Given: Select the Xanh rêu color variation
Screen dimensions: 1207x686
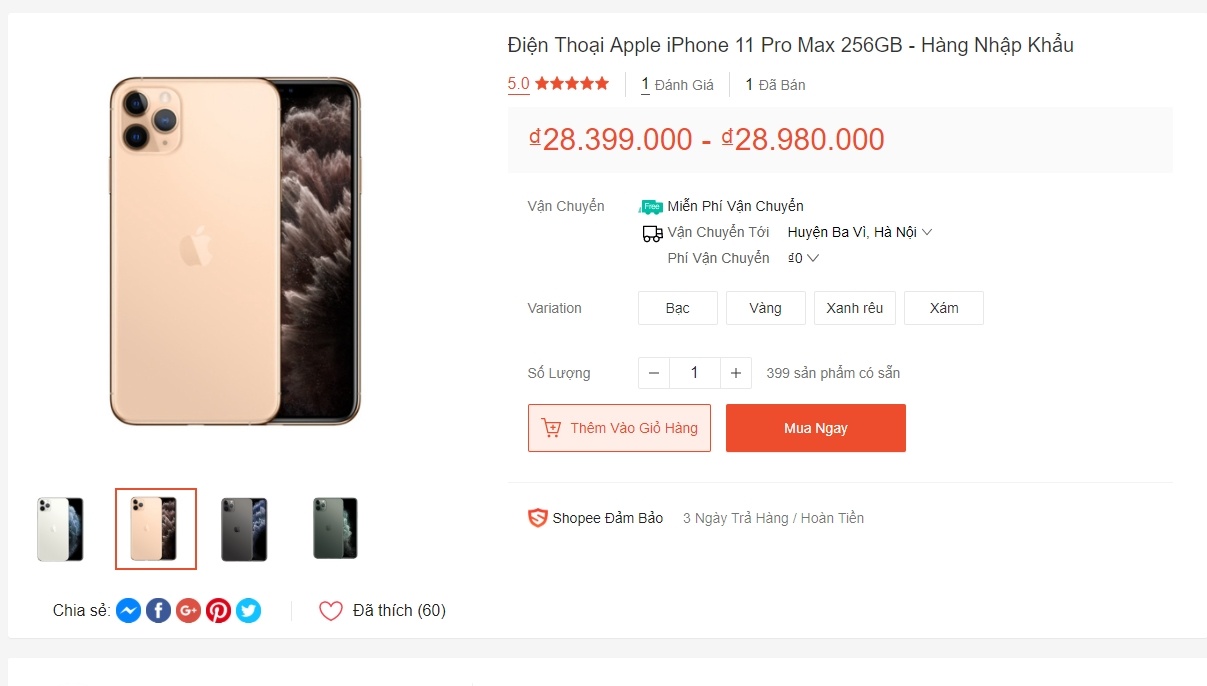Looking at the screenshot, I should pyautogui.click(x=854, y=308).
